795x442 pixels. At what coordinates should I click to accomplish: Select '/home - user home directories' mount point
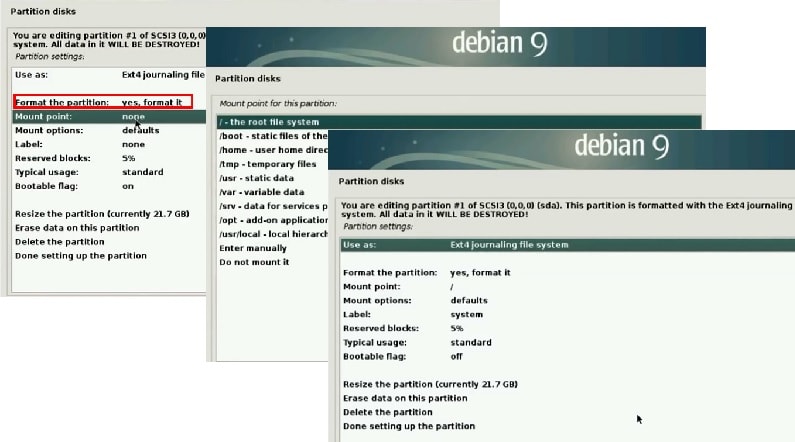pos(273,150)
